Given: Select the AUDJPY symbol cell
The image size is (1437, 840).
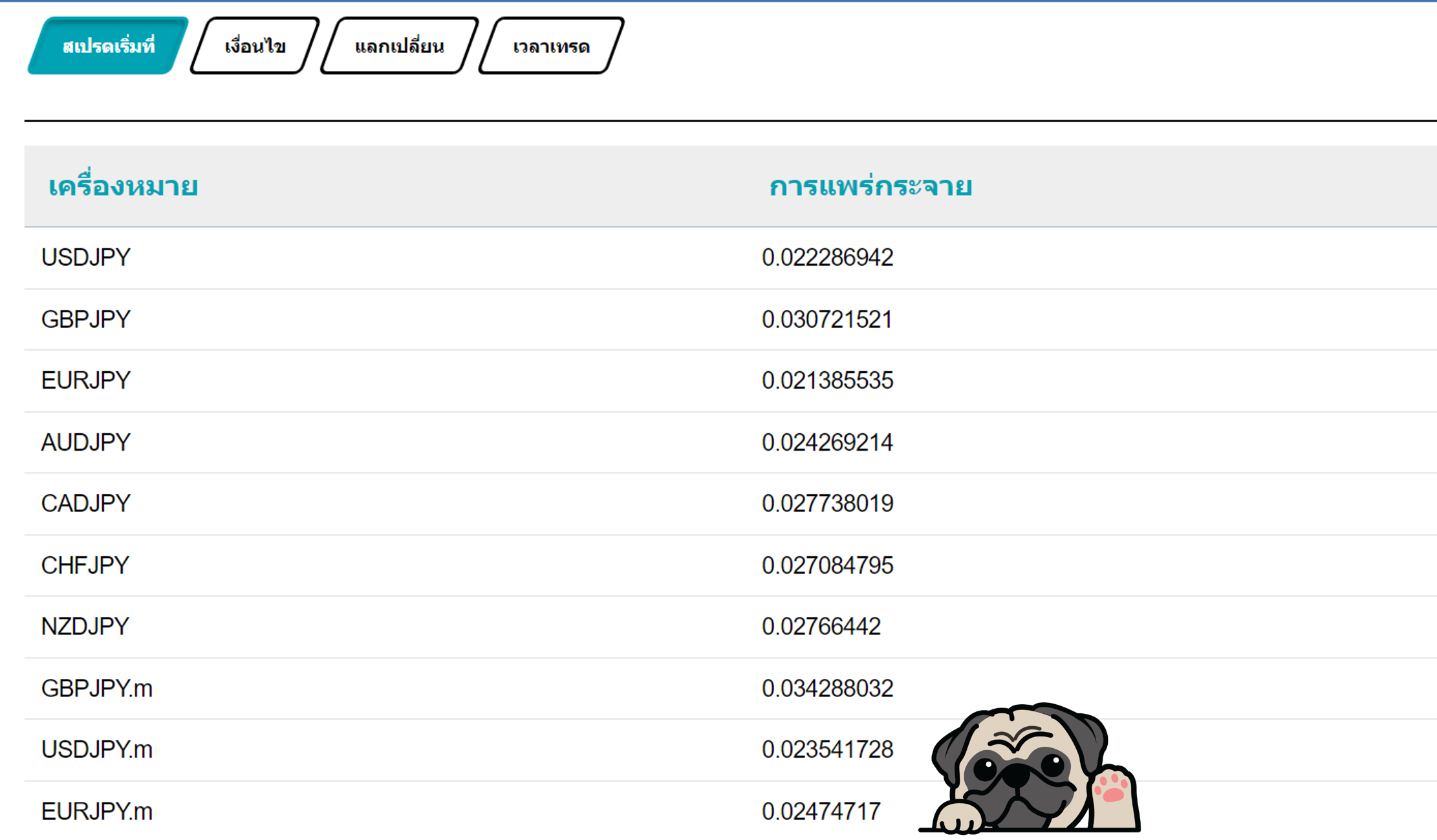Looking at the screenshot, I should point(86,442).
